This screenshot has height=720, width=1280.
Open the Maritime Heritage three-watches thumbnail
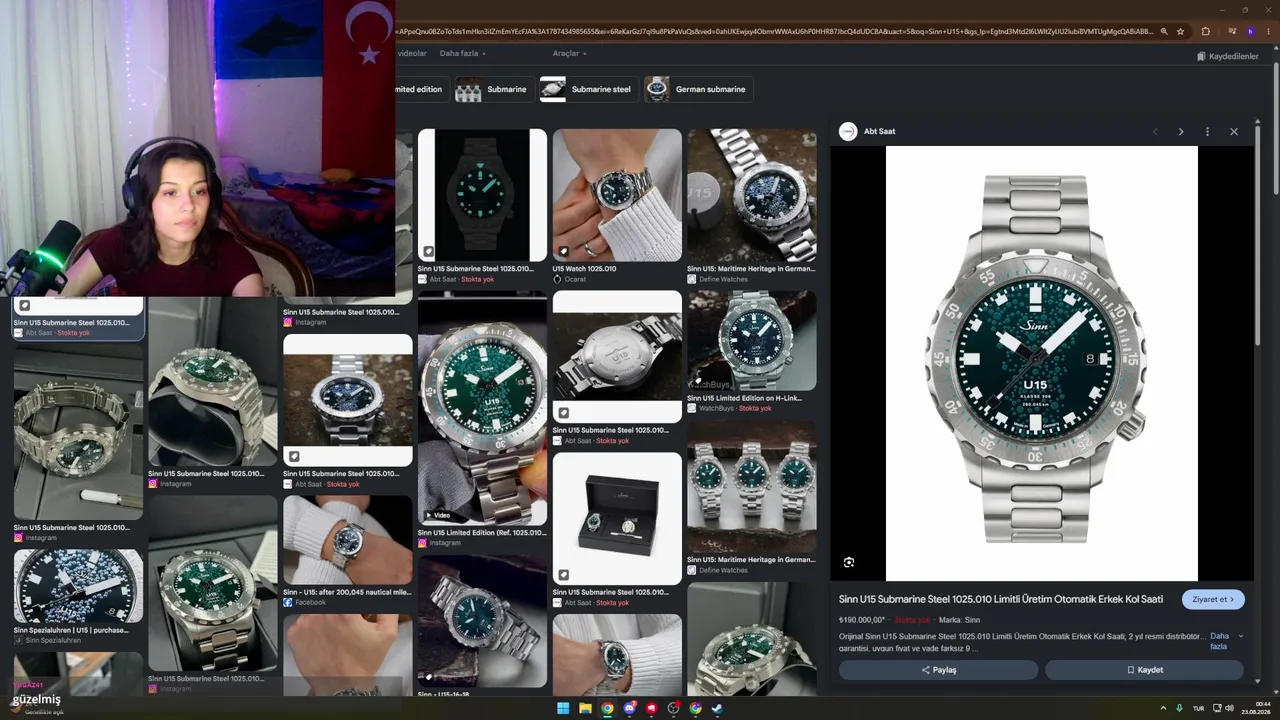752,487
